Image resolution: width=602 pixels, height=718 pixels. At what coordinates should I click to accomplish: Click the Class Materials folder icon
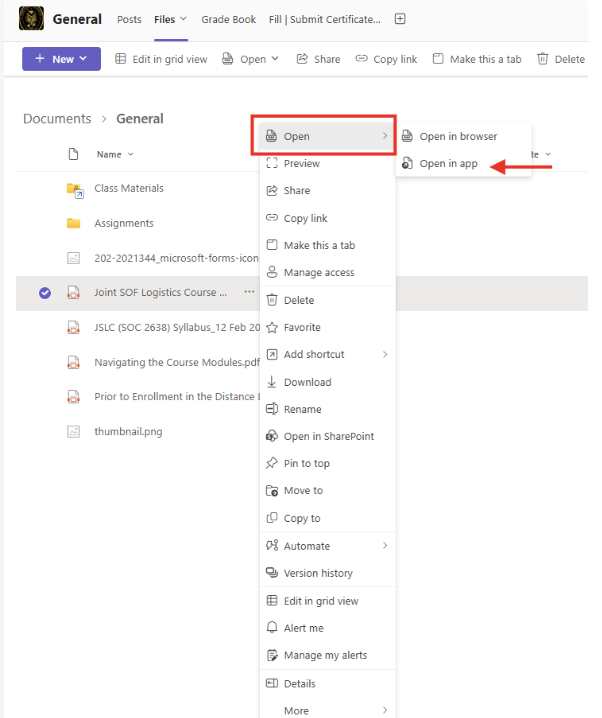(73, 188)
